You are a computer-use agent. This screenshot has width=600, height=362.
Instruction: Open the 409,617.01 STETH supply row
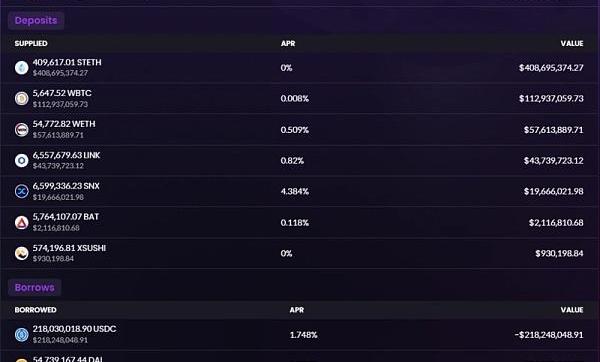point(300,68)
